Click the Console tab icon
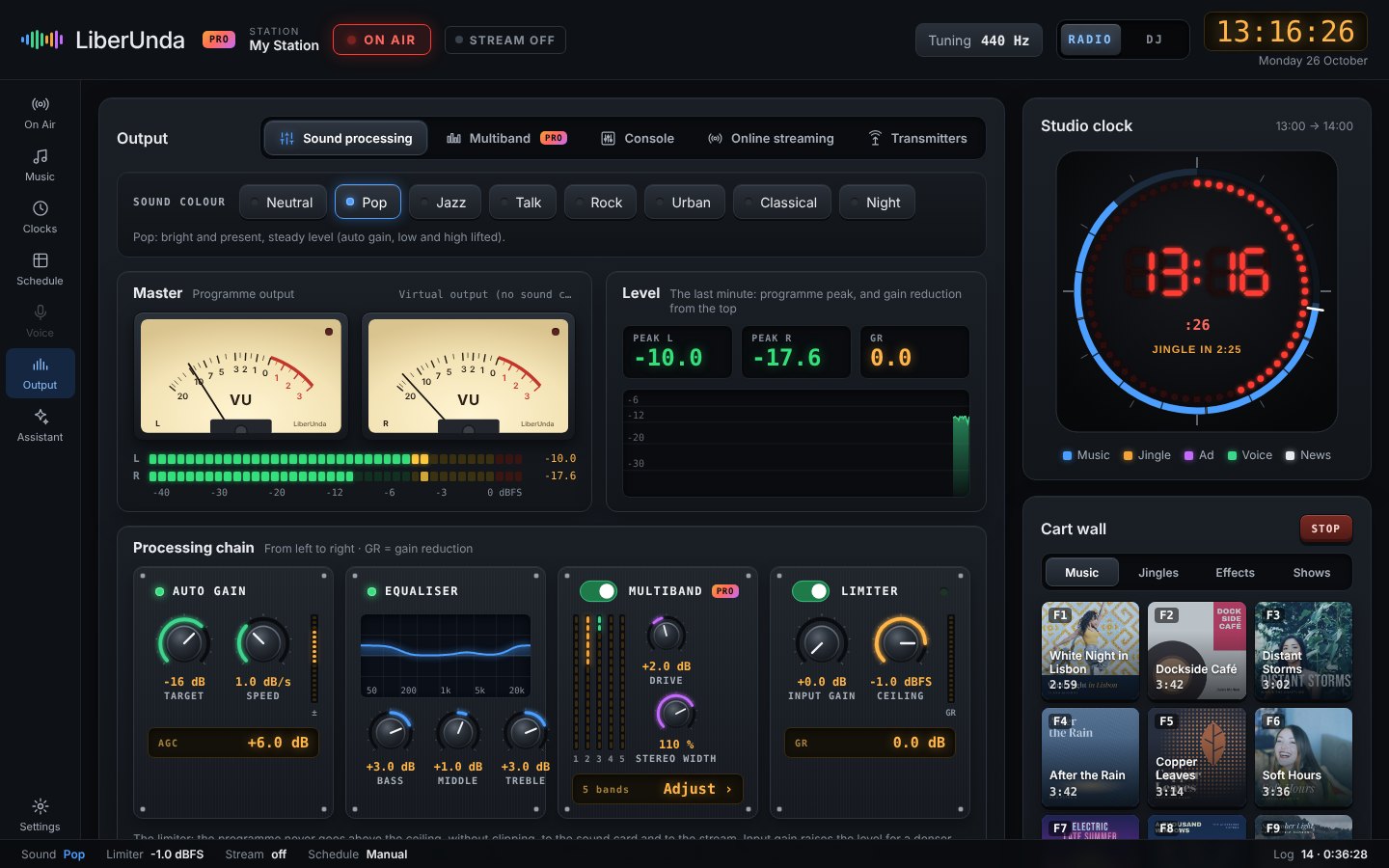 click(x=608, y=139)
